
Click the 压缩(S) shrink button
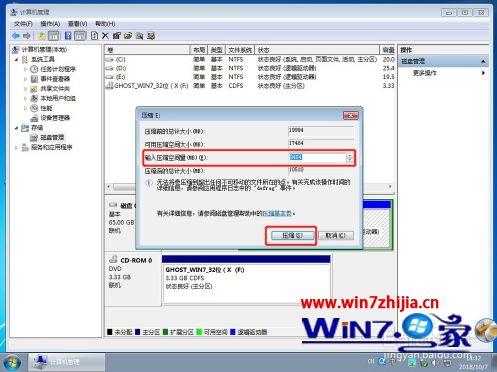click(x=292, y=236)
